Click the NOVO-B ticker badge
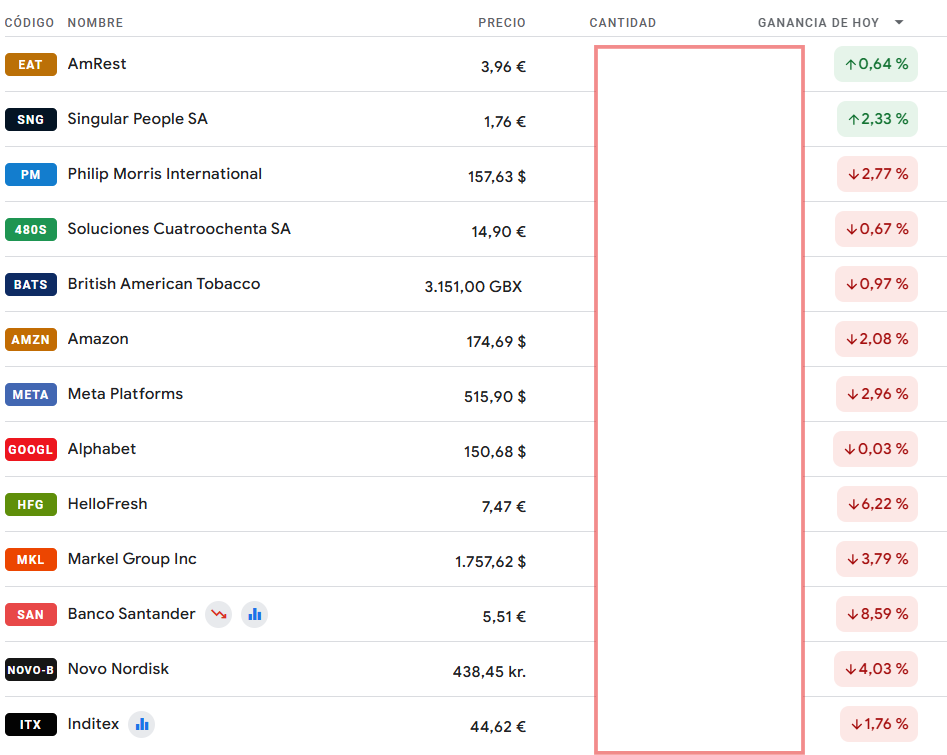The width and height of the screenshot is (947, 755). click(31, 669)
